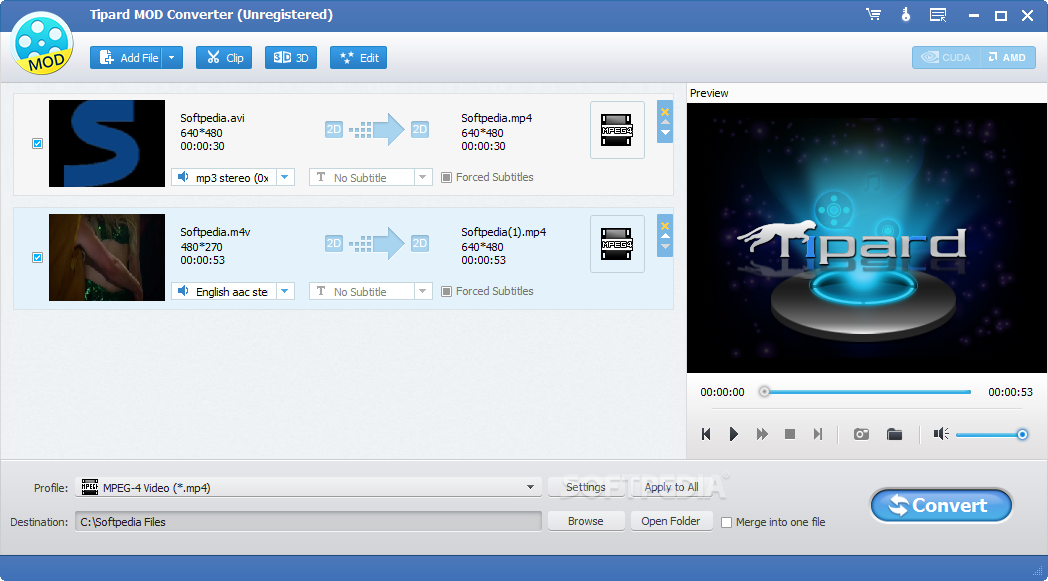Uncheck the Softpedia.avi file checkbox
The width and height of the screenshot is (1048, 581).
37,143
